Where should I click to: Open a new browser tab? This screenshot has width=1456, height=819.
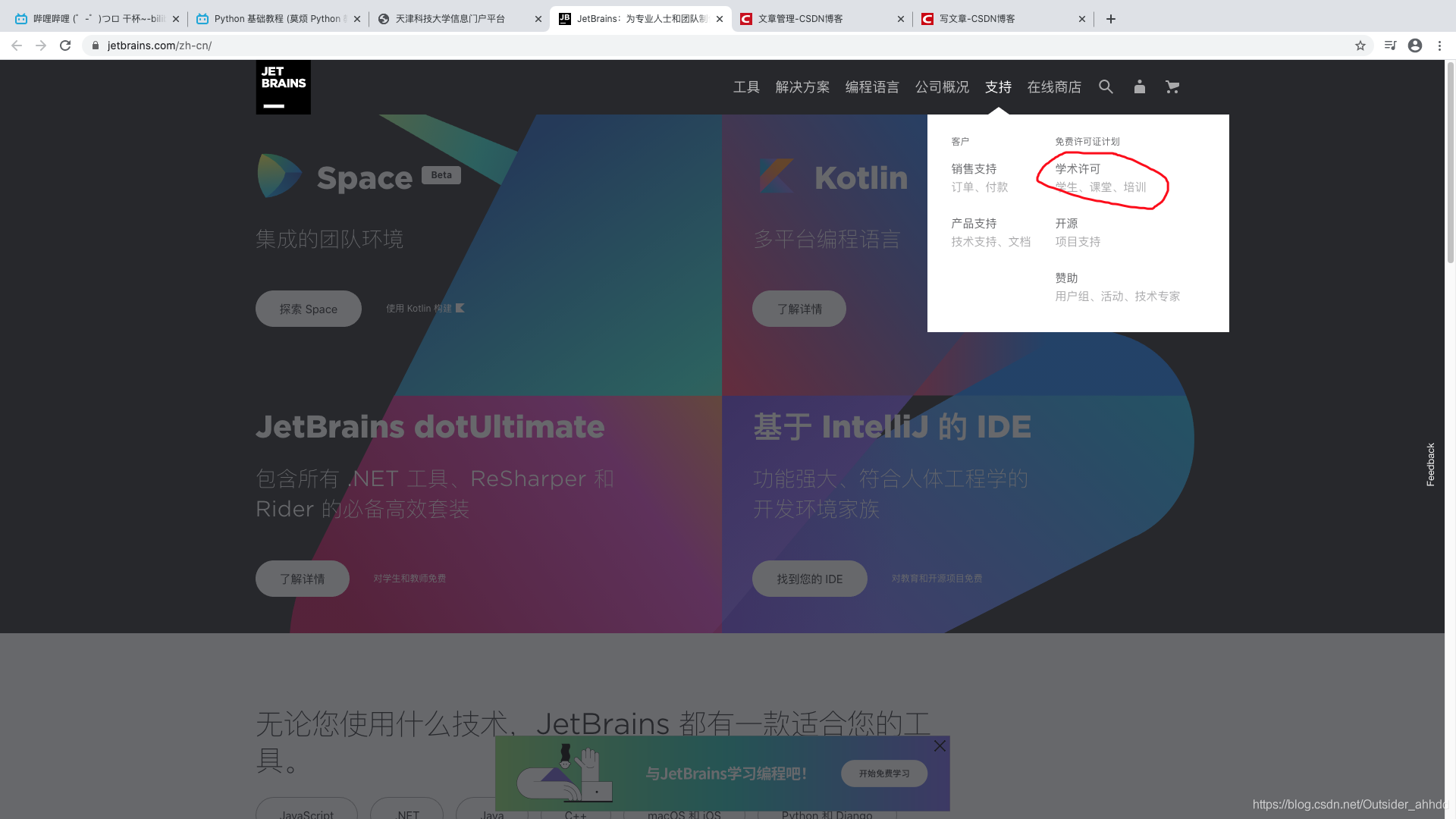(1111, 19)
